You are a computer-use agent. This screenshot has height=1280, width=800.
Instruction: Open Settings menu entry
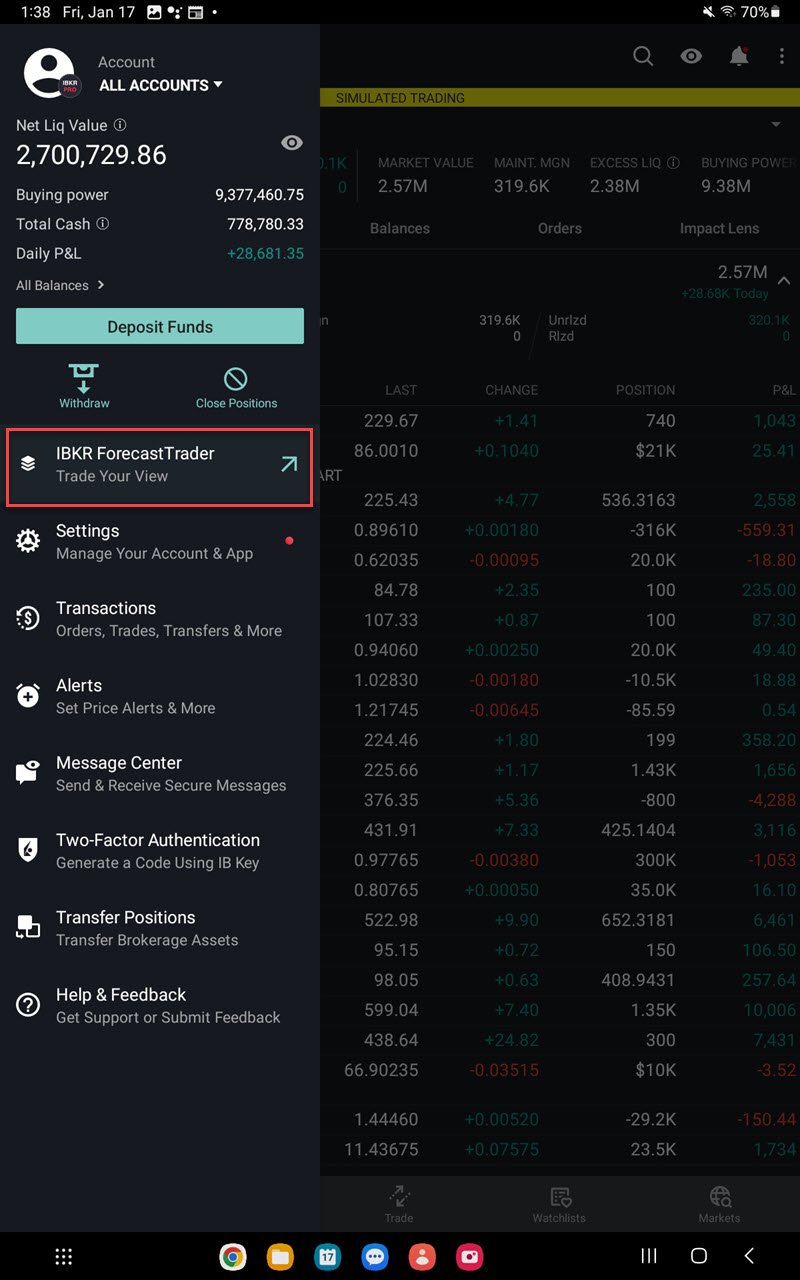[x=160, y=541]
